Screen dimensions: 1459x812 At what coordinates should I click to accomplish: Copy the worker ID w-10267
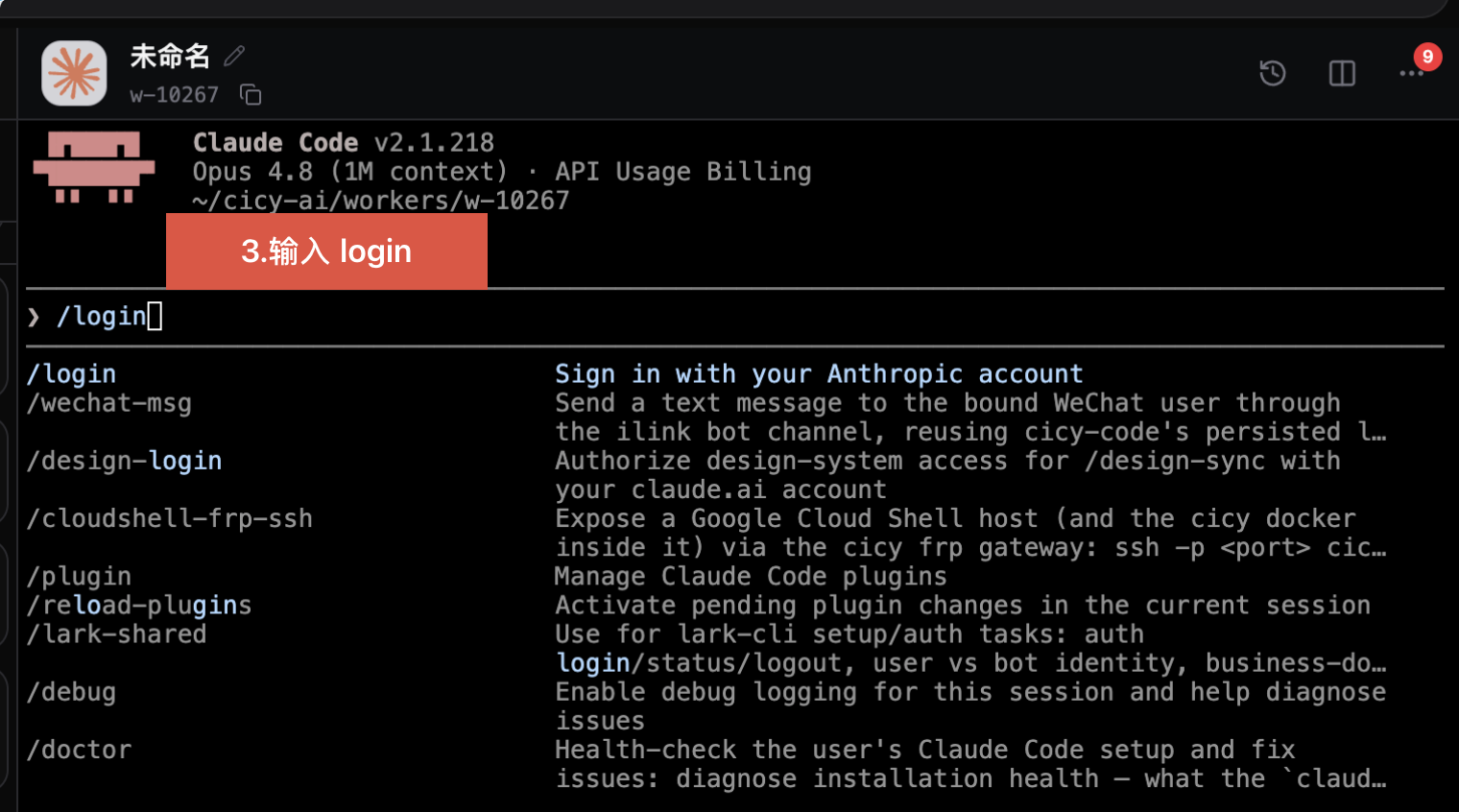[251, 95]
